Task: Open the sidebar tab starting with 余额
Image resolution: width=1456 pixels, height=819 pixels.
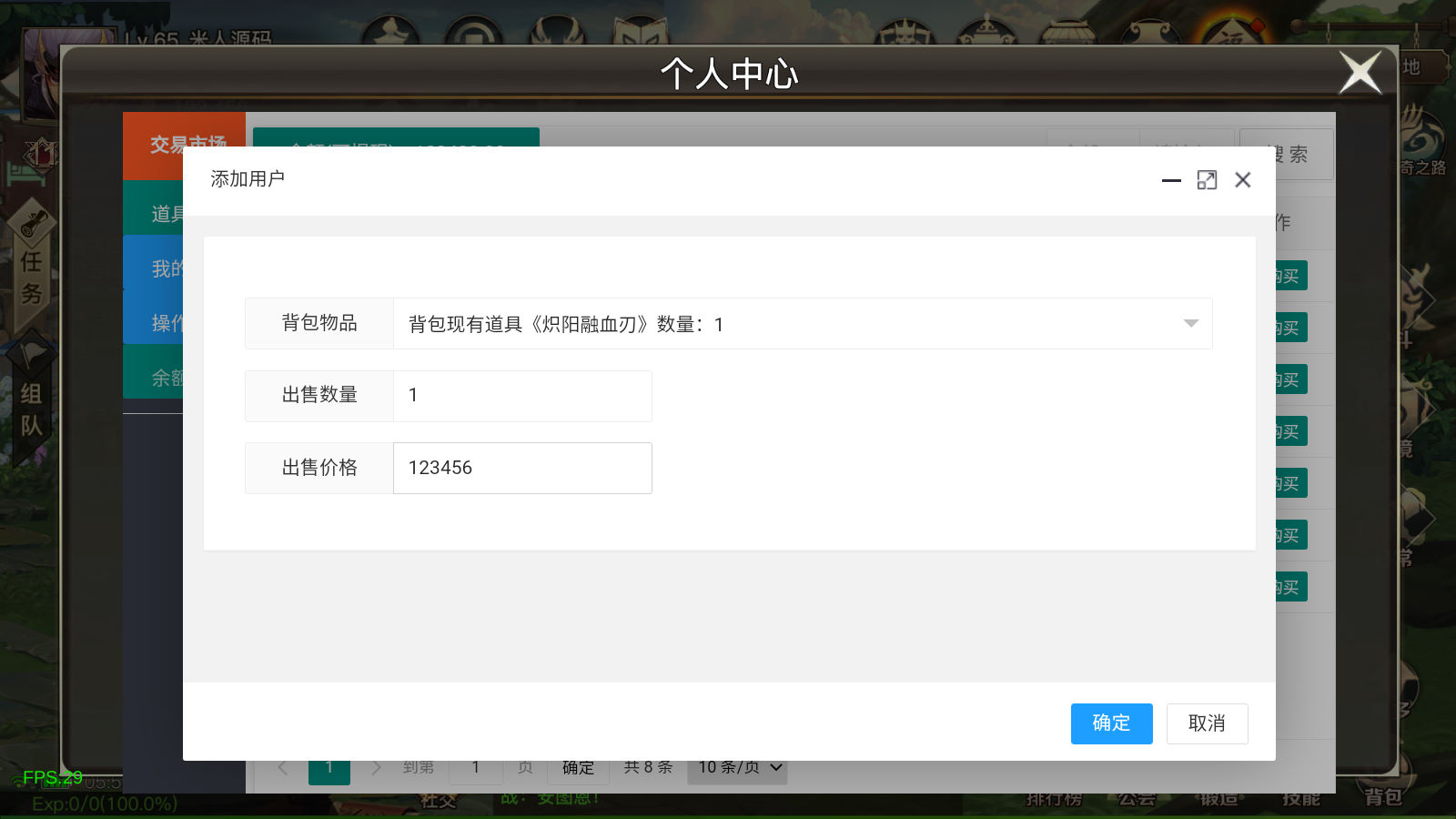Action: point(153,378)
